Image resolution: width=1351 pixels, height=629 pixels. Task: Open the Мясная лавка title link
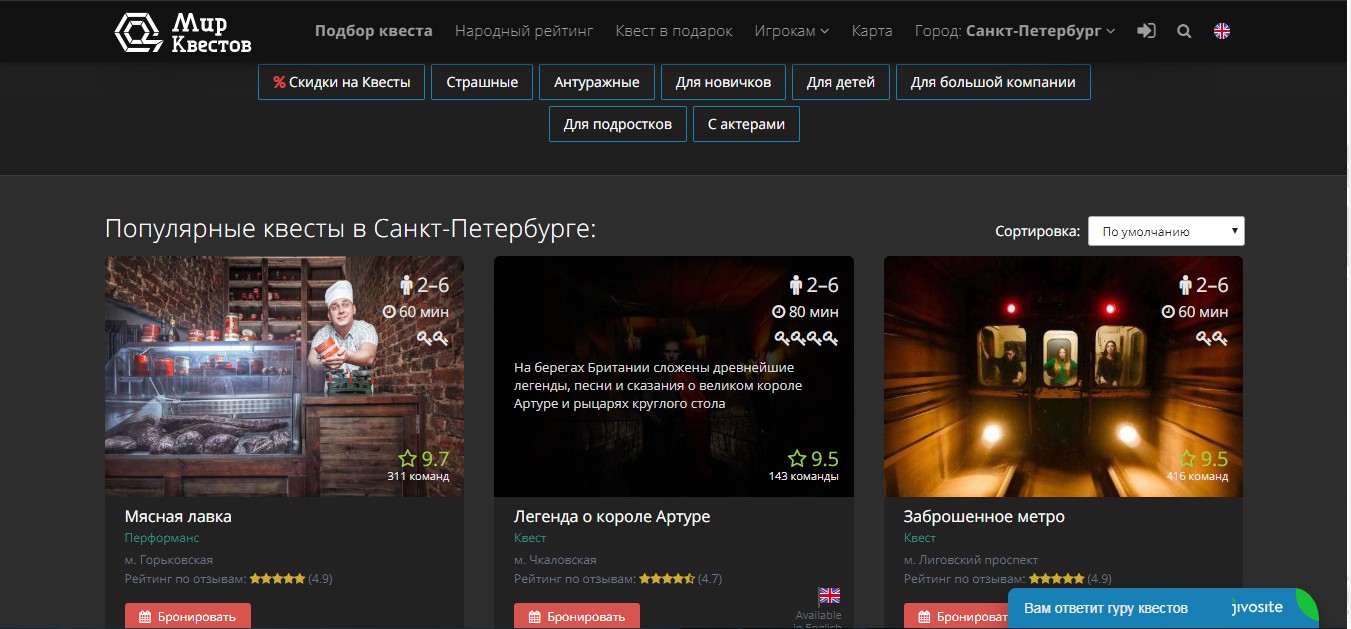coord(178,517)
